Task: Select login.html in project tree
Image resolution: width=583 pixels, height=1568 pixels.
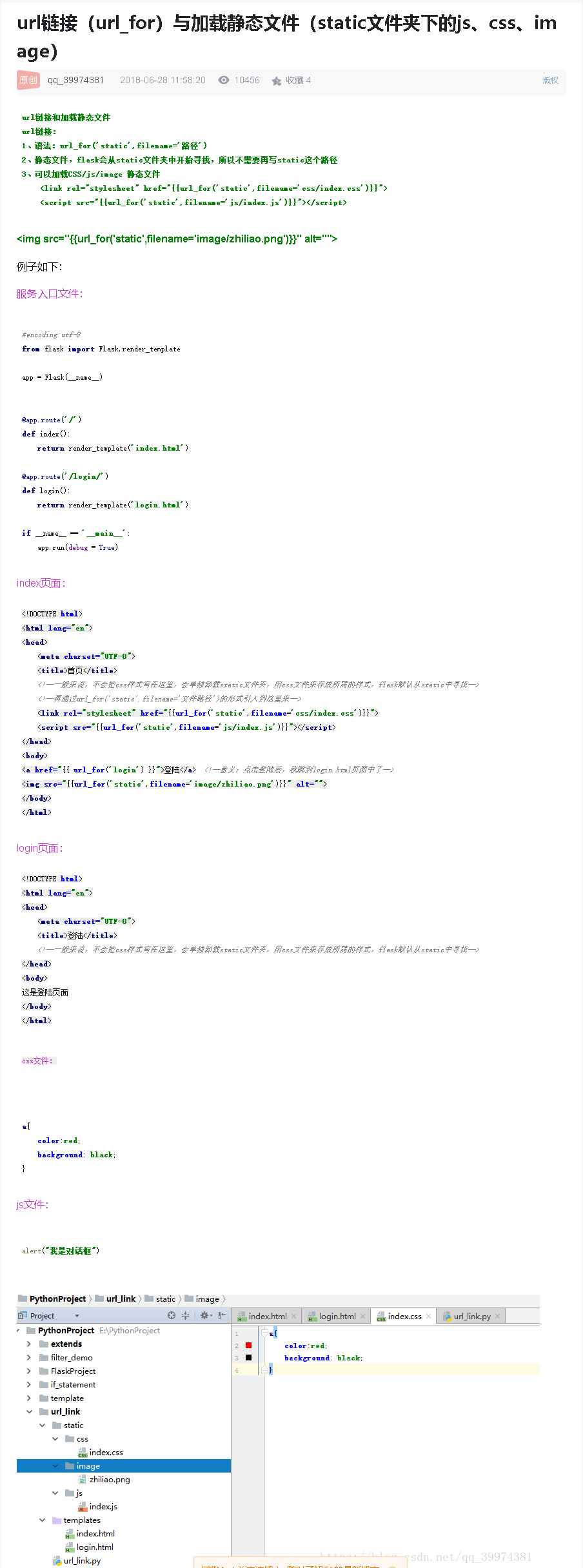Action: coord(95,1547)
